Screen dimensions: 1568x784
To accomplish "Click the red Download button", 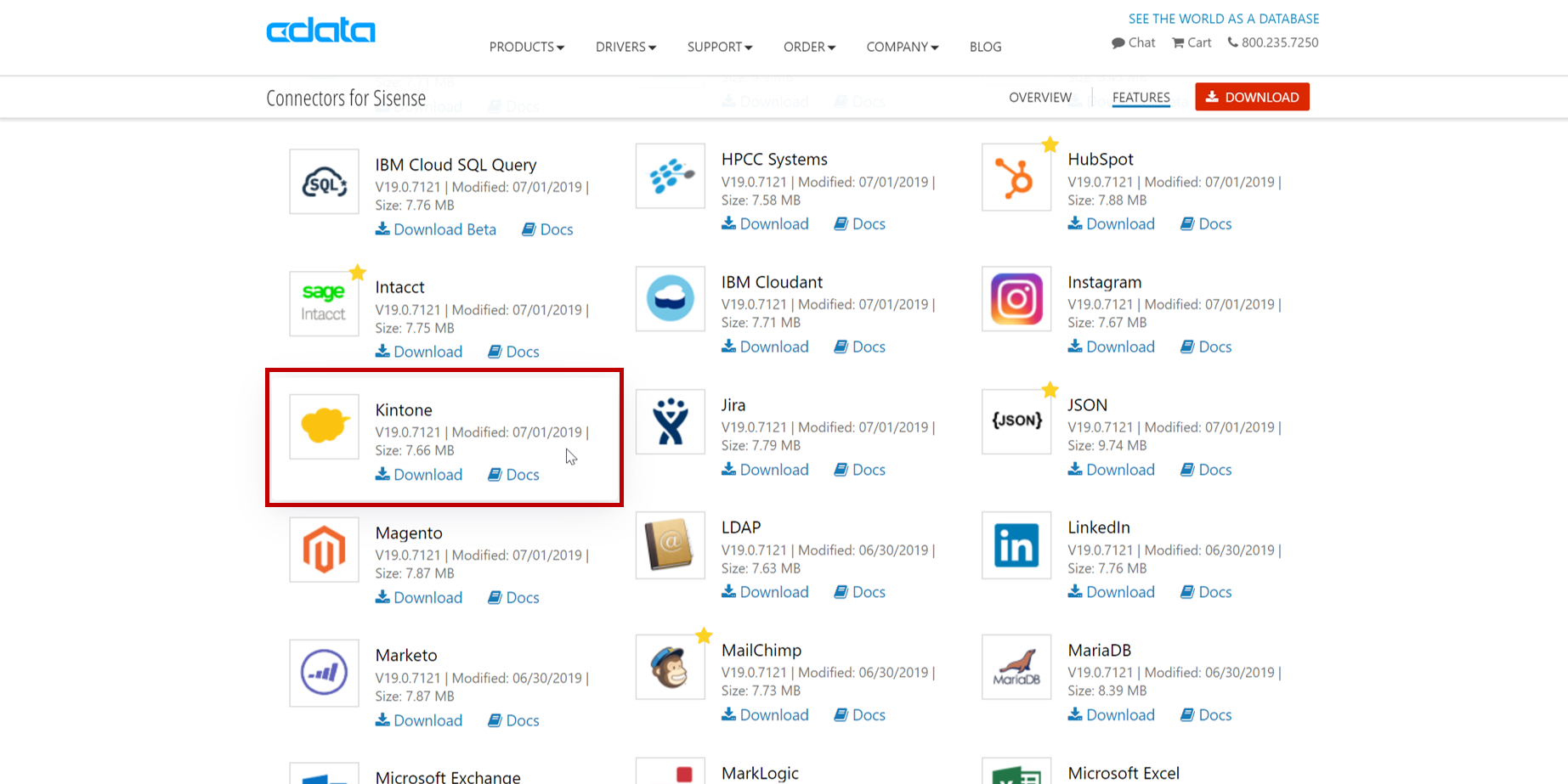I will pyautogui.click(x=1252, y=97).
